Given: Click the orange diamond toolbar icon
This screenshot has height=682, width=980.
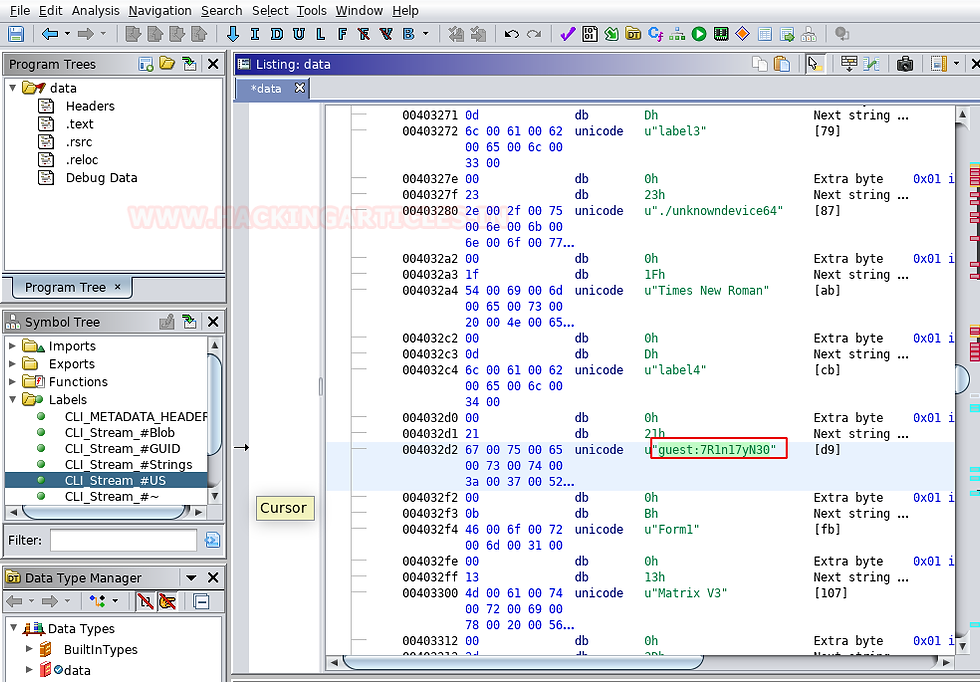Looking at the screenshot, I should (x=742, y=34).
